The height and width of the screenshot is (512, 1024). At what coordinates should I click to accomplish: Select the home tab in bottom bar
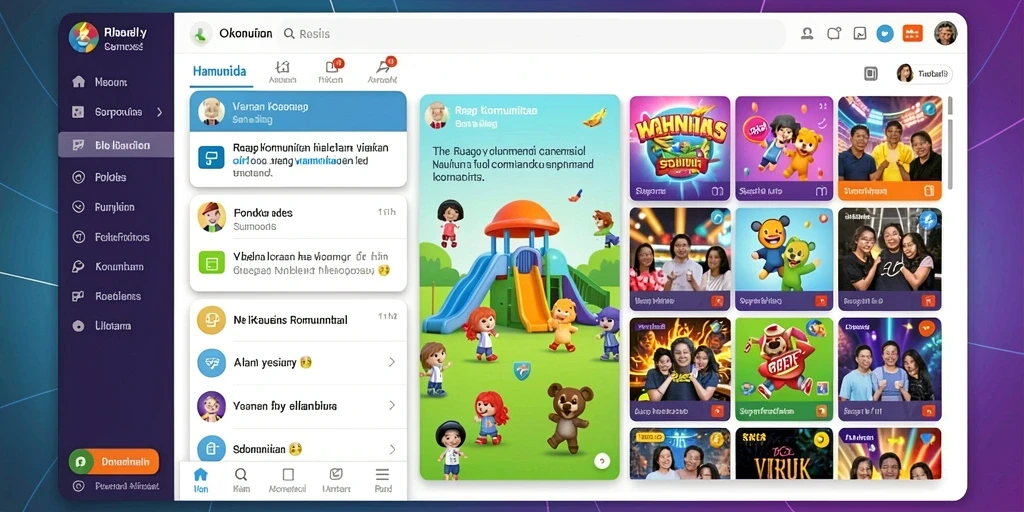201,480
